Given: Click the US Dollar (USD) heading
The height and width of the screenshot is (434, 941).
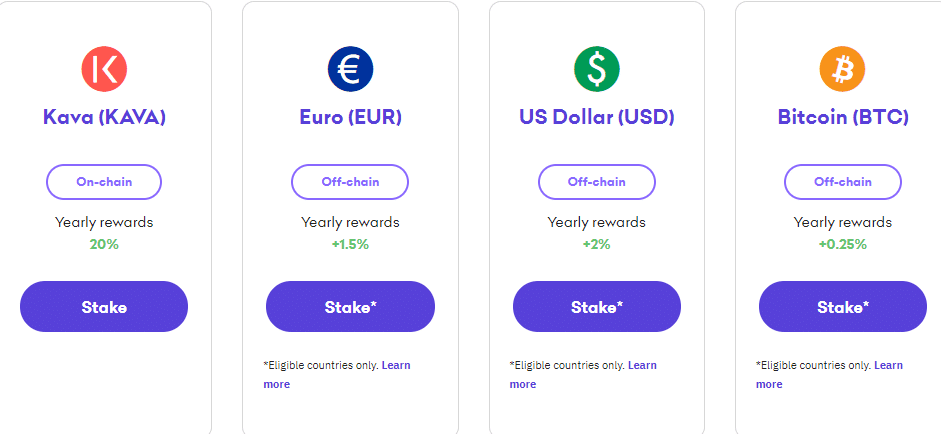Looking at the screenshot, I should click(596, 117).
